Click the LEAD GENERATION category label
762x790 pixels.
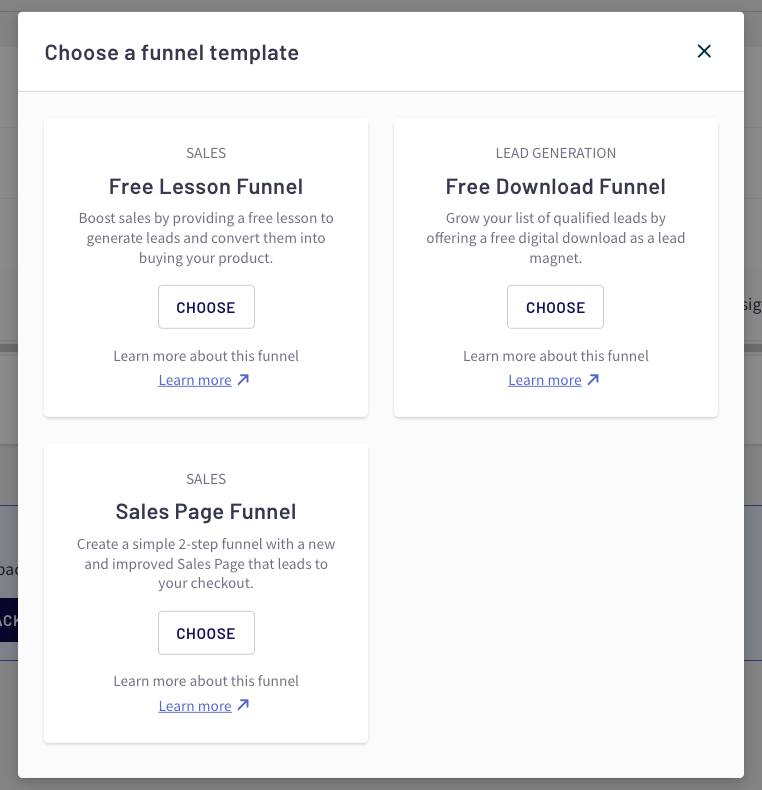coord(555,153)
